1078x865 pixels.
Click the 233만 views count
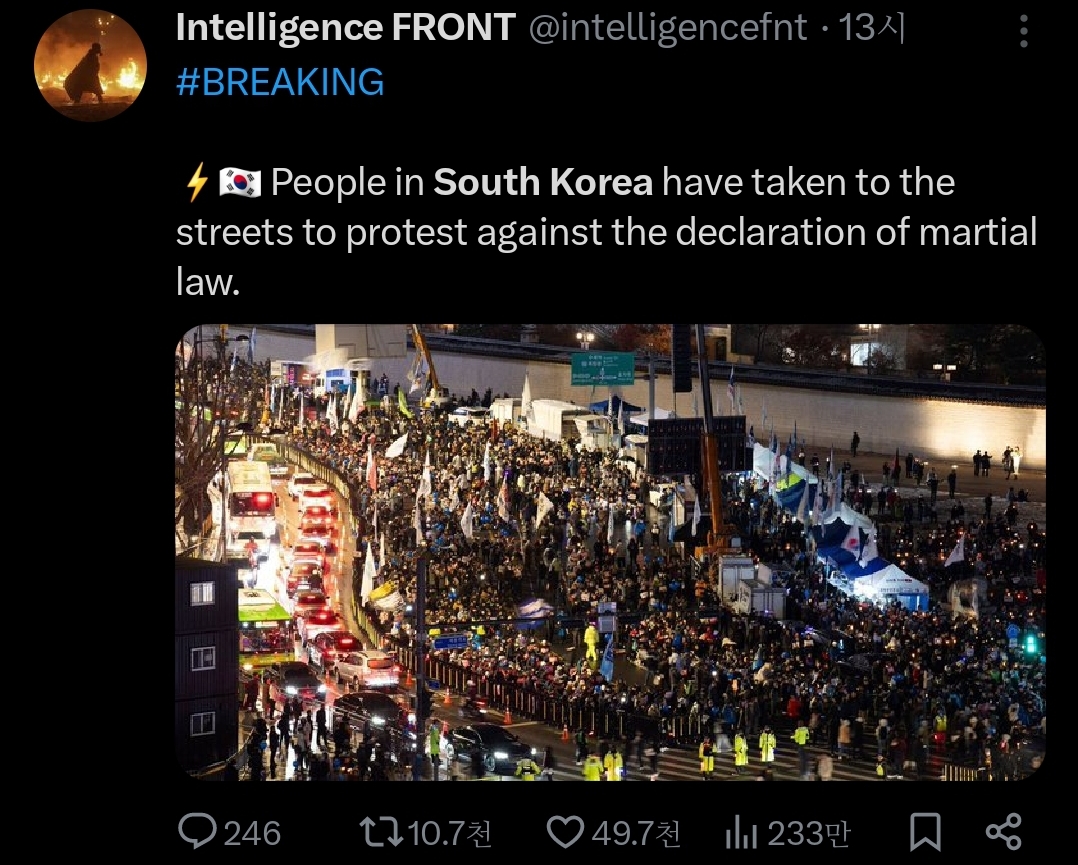pyautogui.click(x=808, y=833)
